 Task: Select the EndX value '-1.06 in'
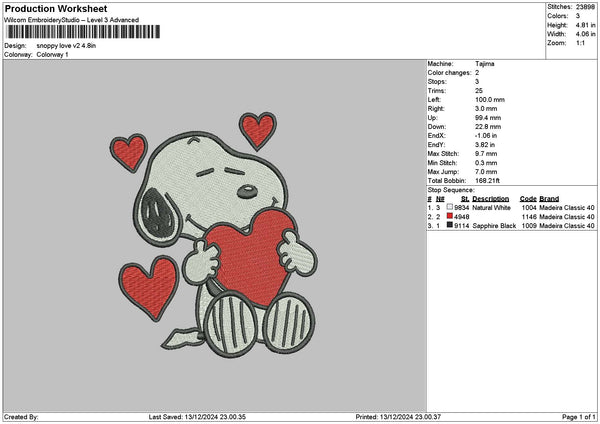[x=486, y=136]
